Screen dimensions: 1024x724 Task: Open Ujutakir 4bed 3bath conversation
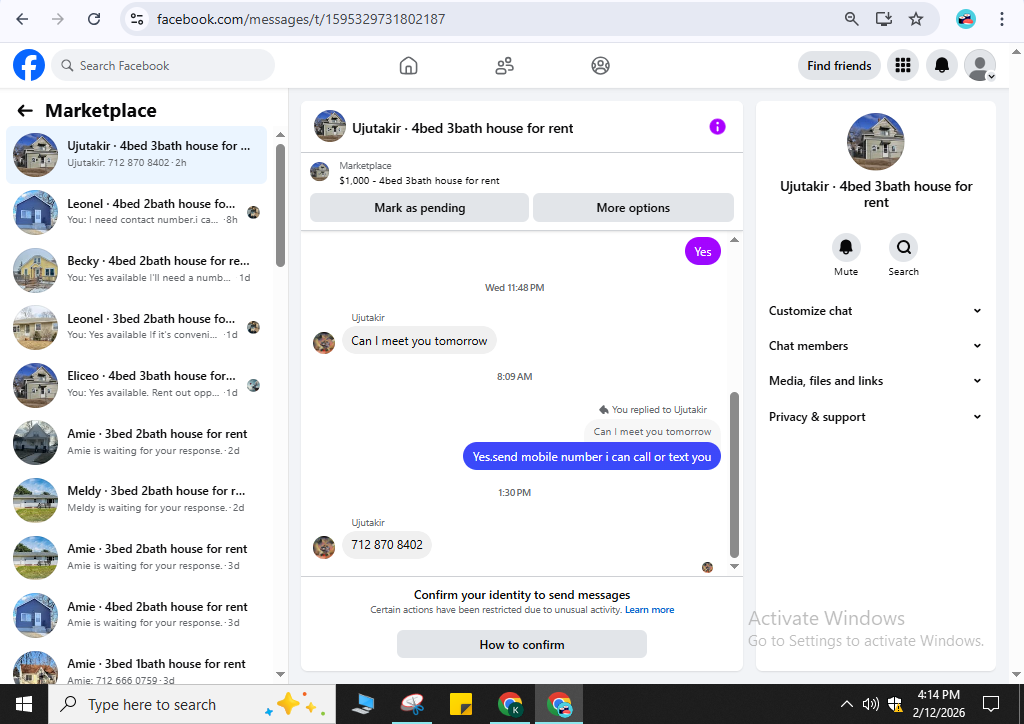pyautogui.click(x=136, y=155)
